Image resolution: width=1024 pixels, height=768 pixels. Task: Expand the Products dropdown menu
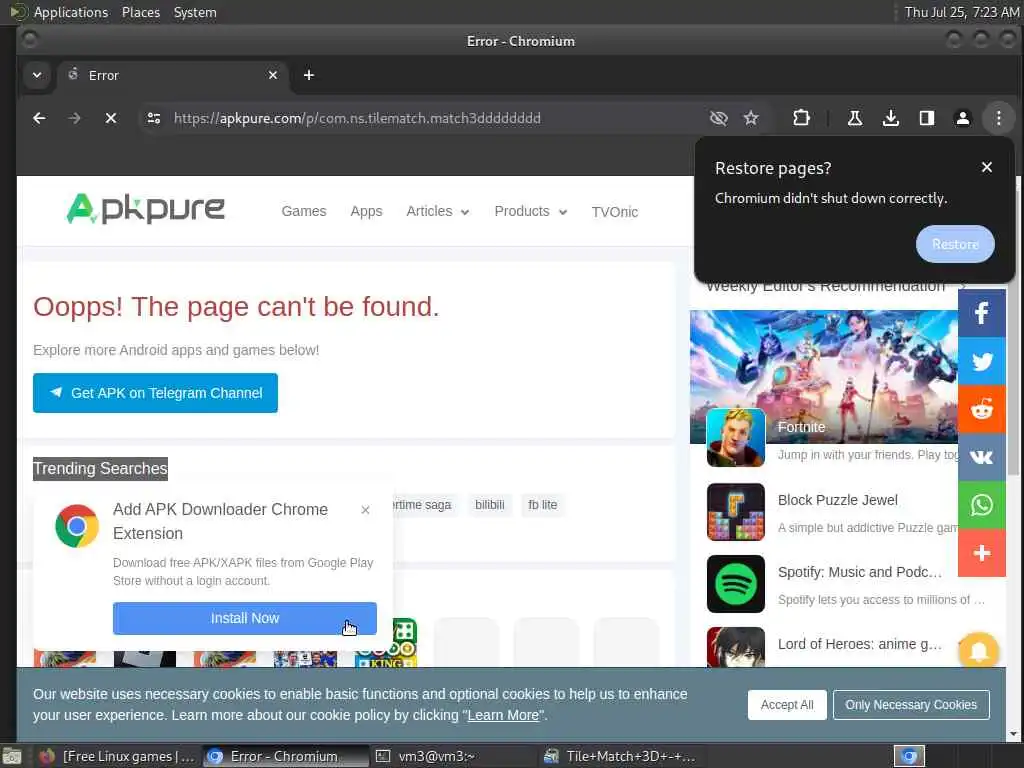coord(530,212)
